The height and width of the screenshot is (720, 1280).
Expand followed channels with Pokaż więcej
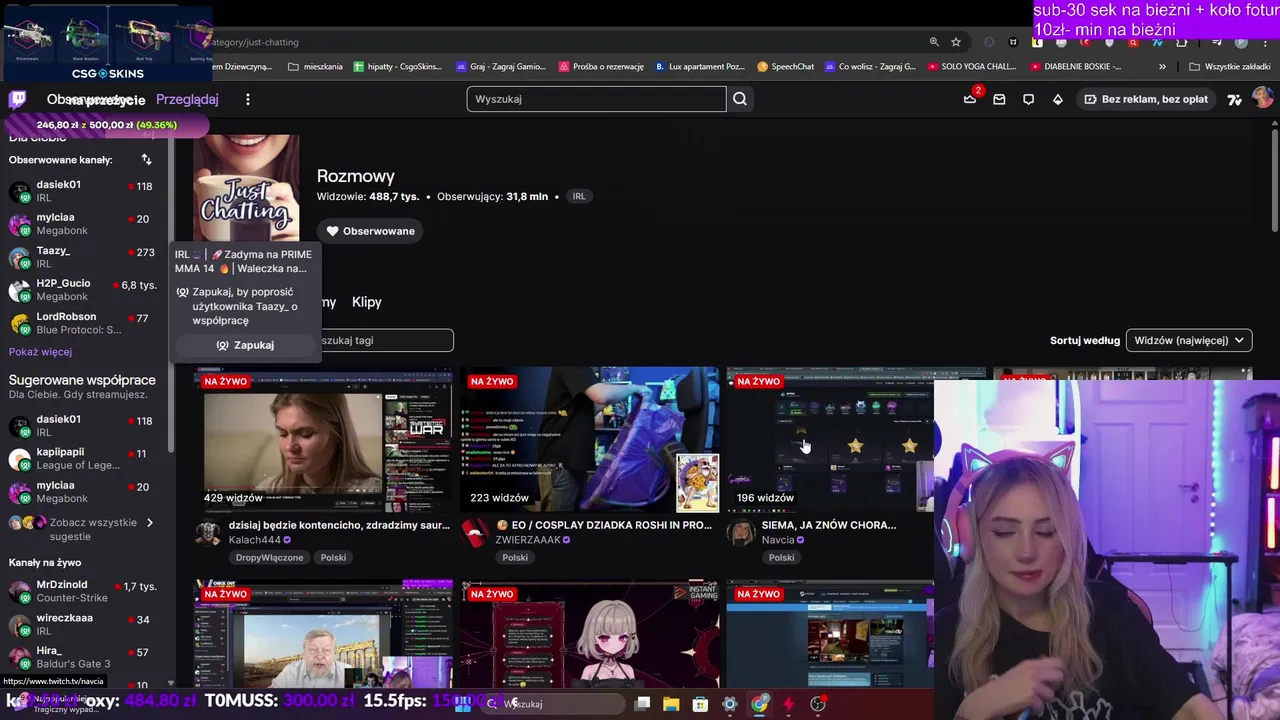[41, 352]
